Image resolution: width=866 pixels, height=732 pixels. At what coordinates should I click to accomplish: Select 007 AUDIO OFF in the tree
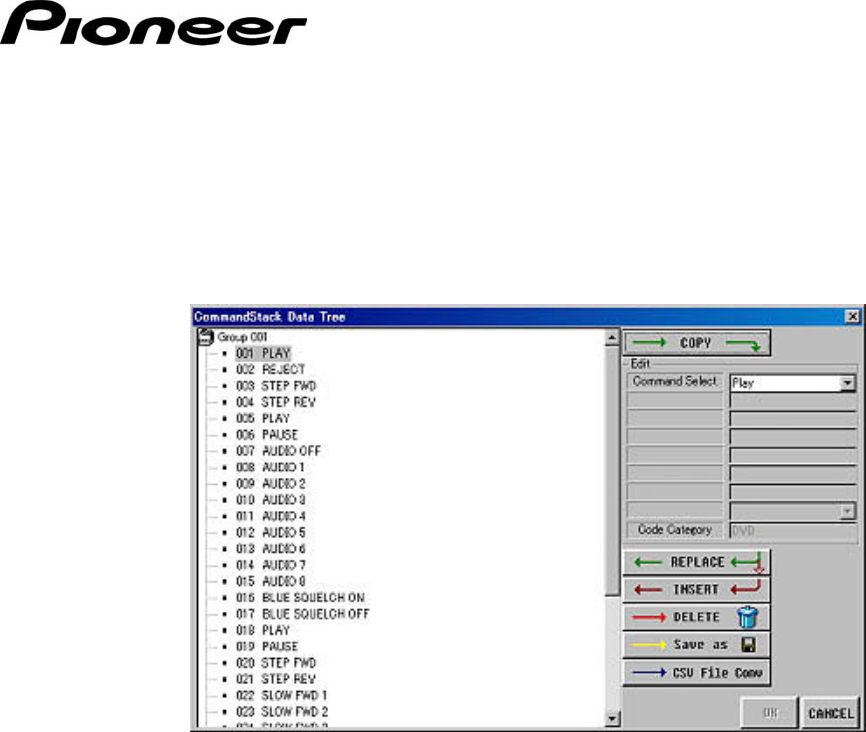click(278, 451)
